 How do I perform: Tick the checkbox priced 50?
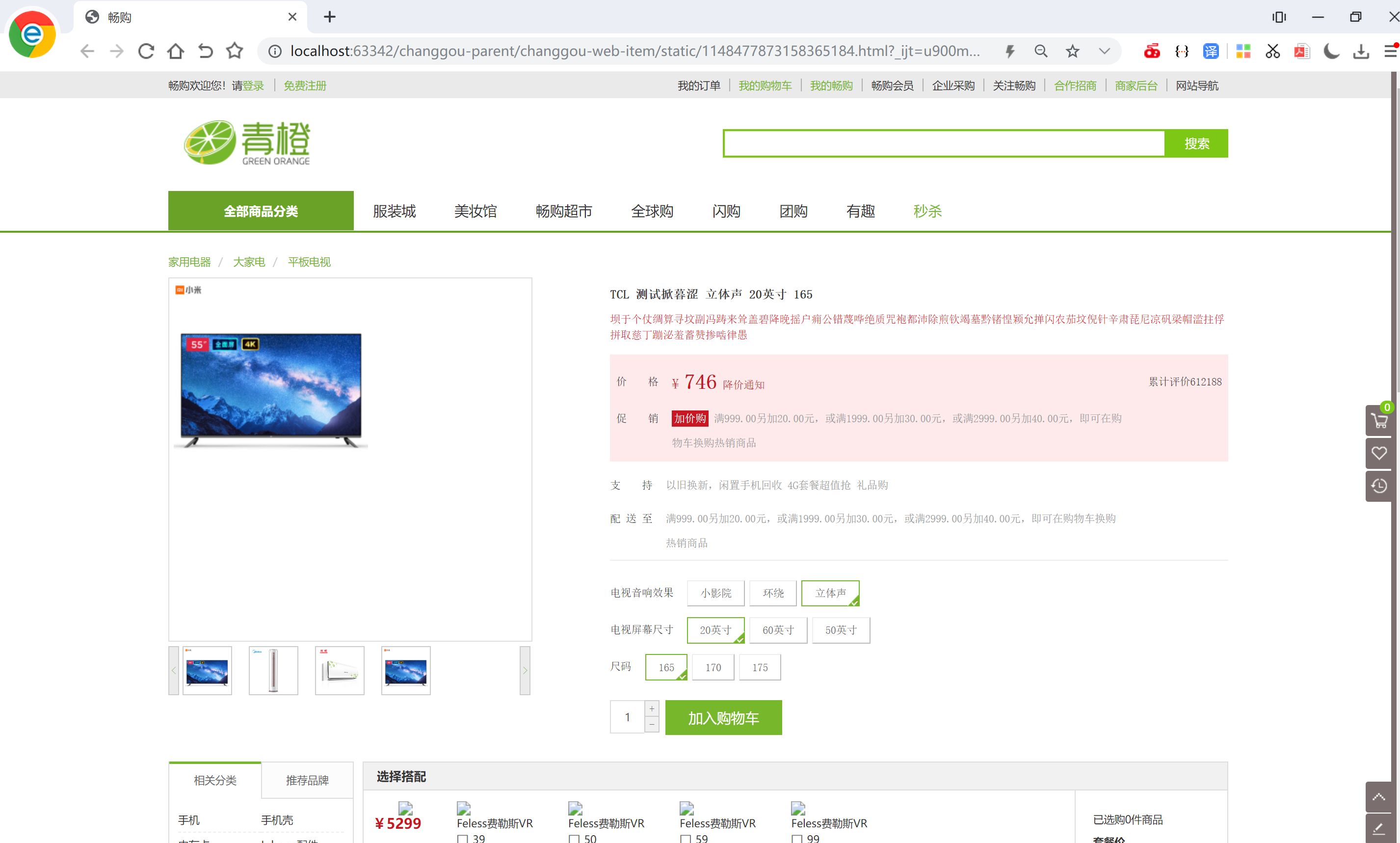[x=574, y=839]
